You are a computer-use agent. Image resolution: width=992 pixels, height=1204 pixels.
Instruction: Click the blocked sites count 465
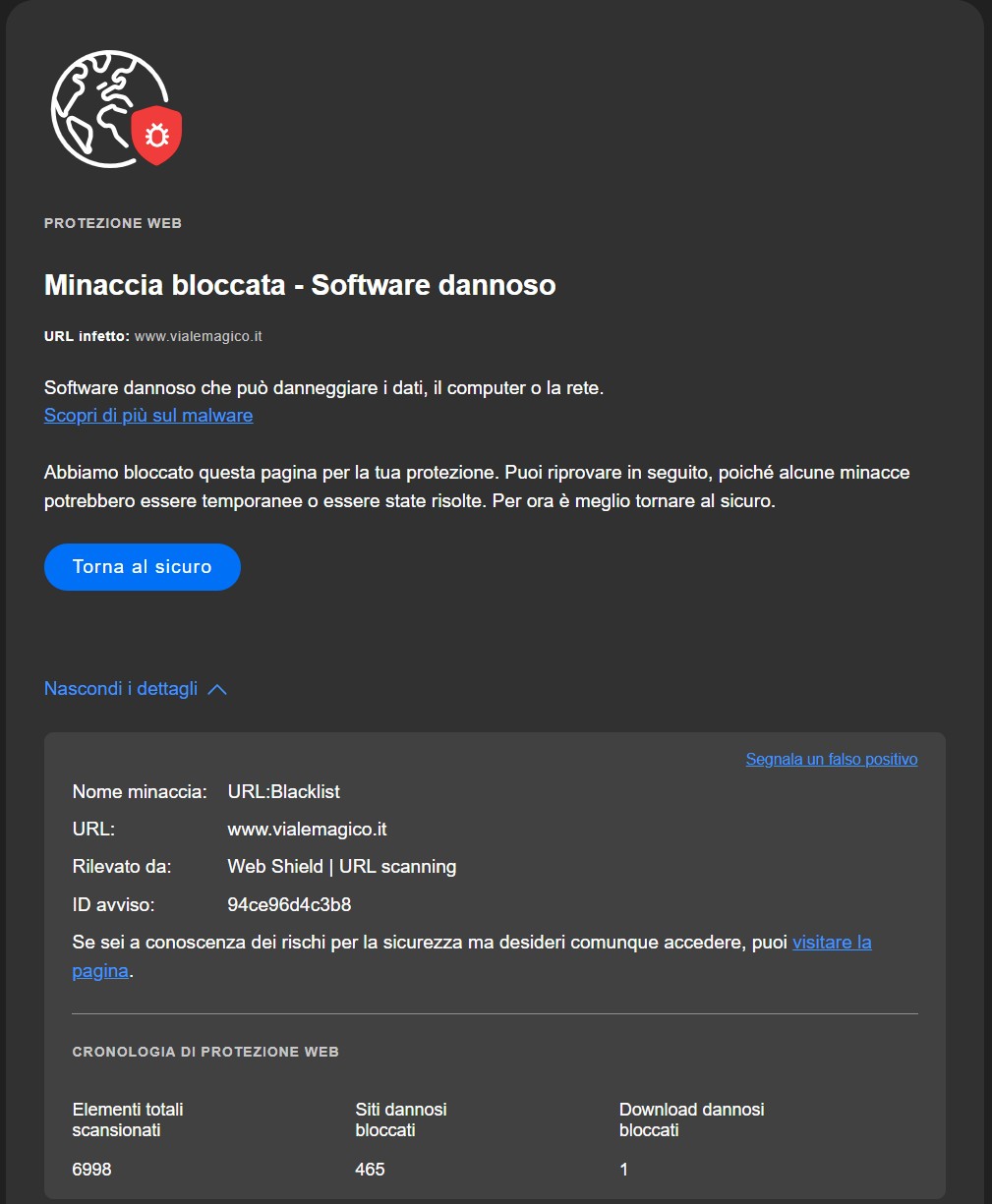coord(370,1170)
